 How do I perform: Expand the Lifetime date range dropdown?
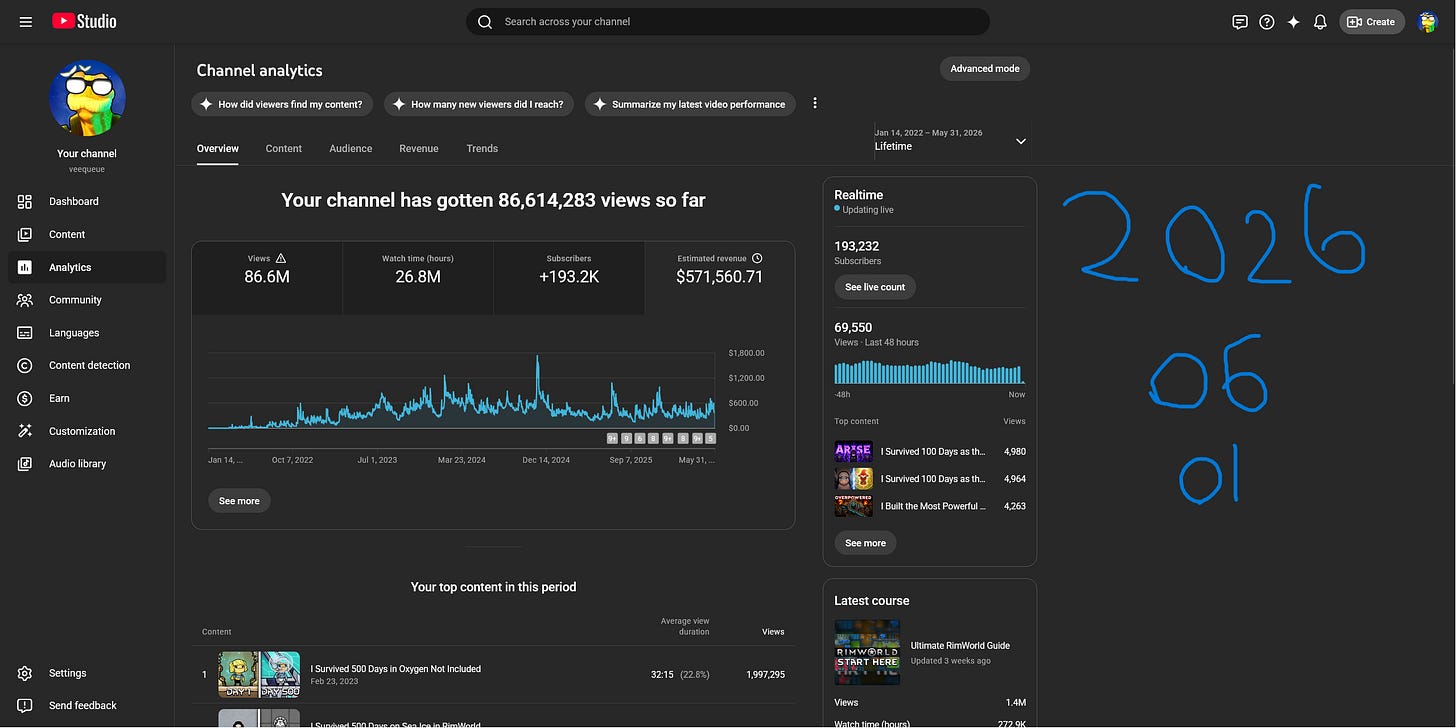pyautogui.click(x=951, y=141)
